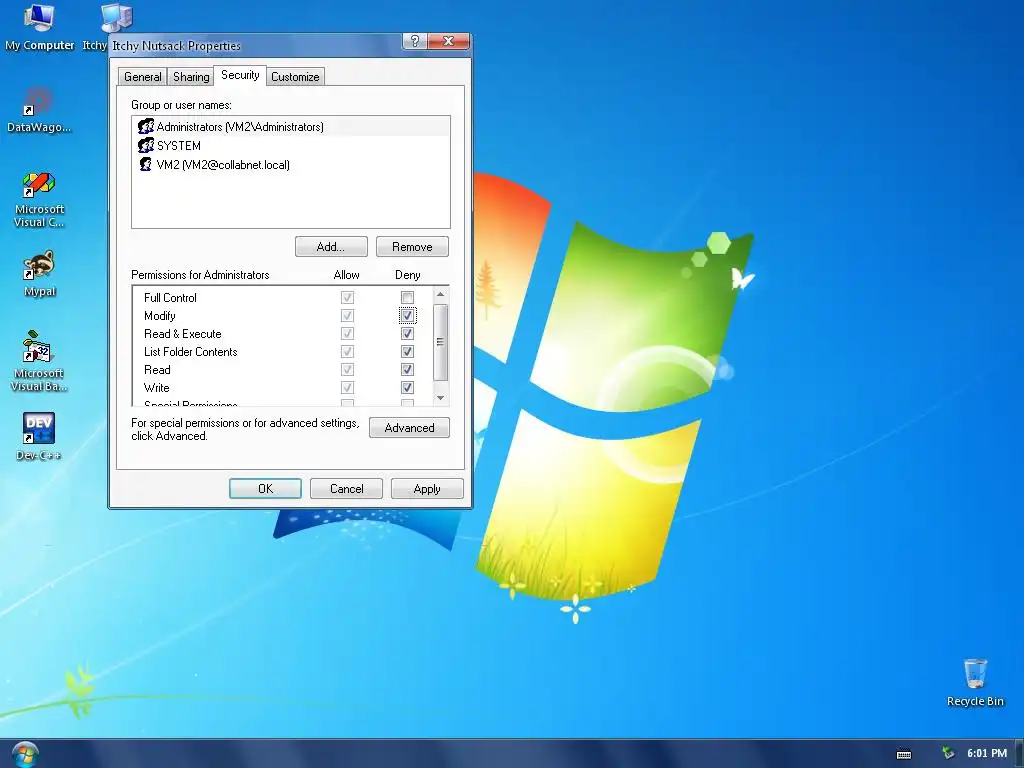Toggle Allow checkbox for Modify
Image resolution: width=1024 pixels, height=768 pixels.
(347, 315)
